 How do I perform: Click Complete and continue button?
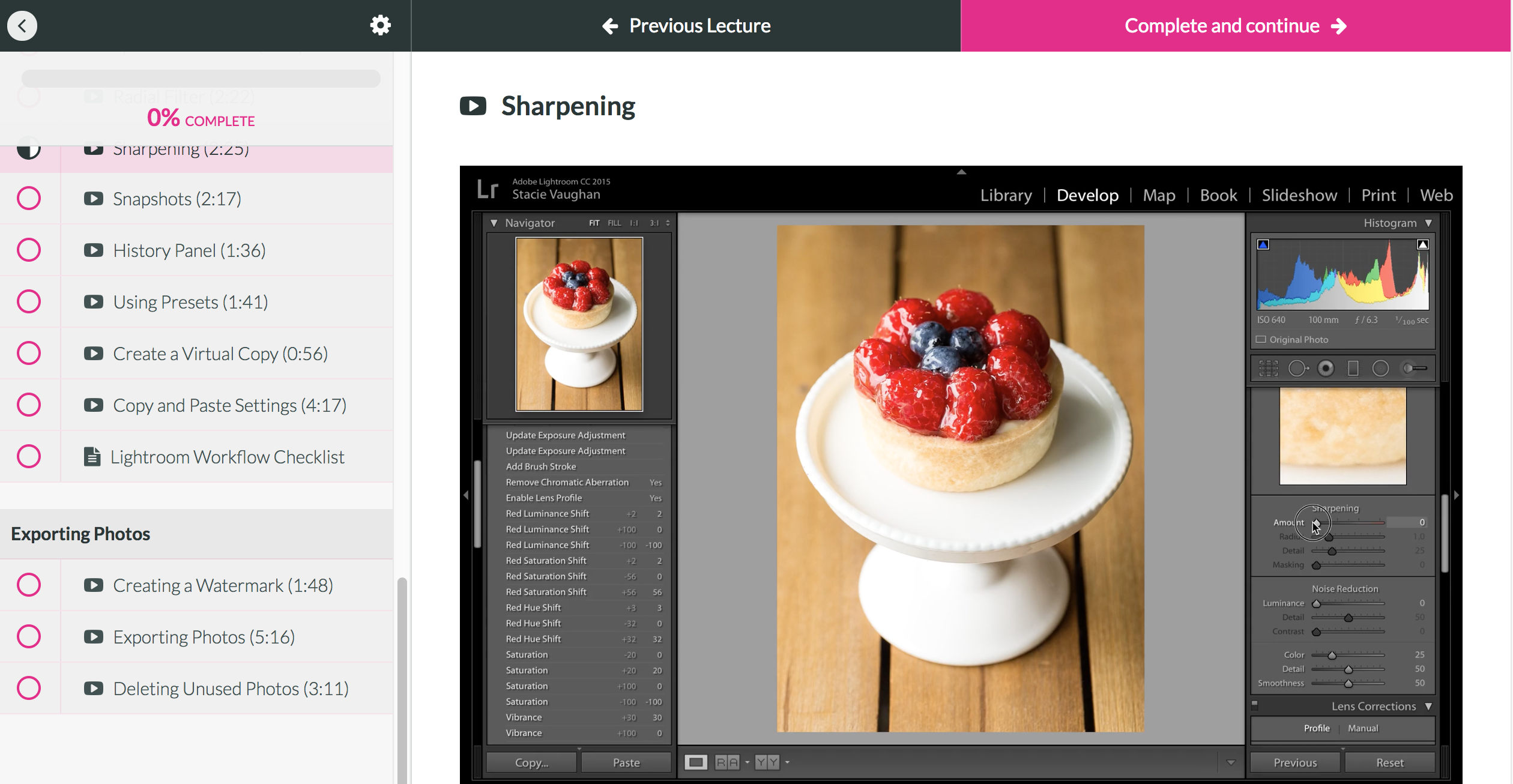point(1236,26)
